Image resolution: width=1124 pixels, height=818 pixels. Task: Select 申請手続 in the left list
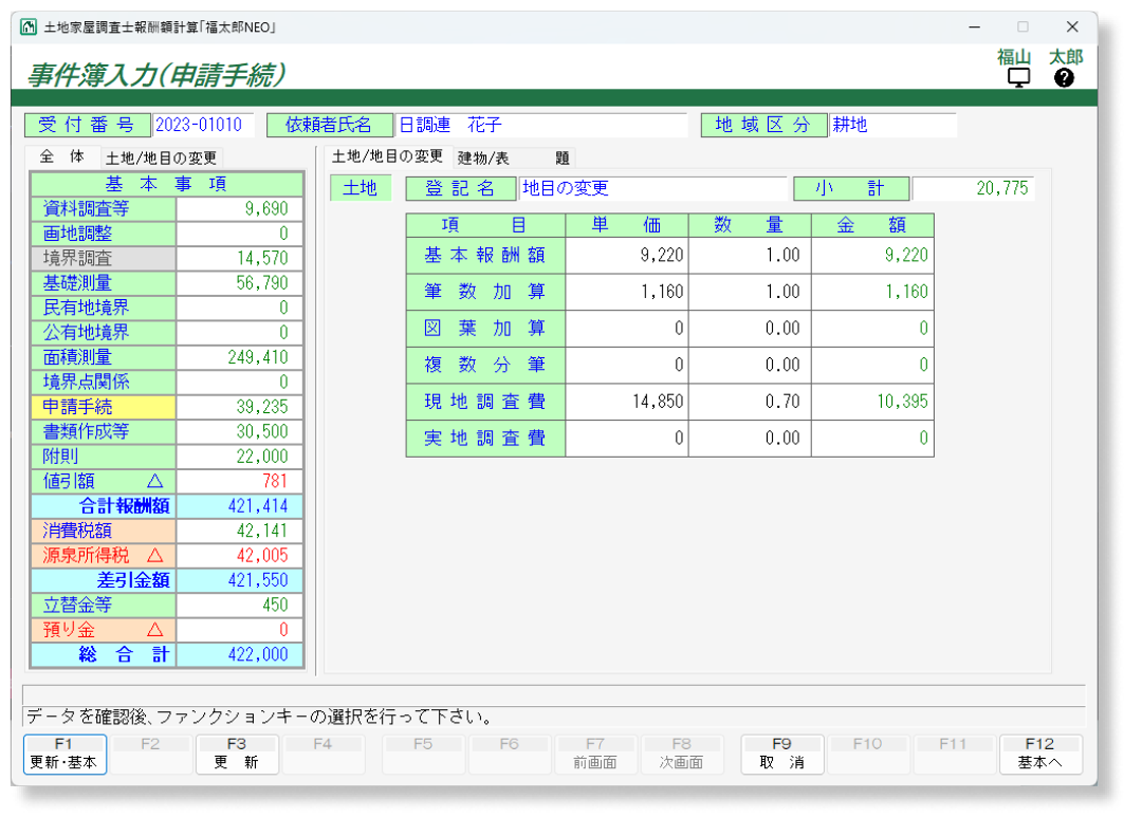click(103, 407)
